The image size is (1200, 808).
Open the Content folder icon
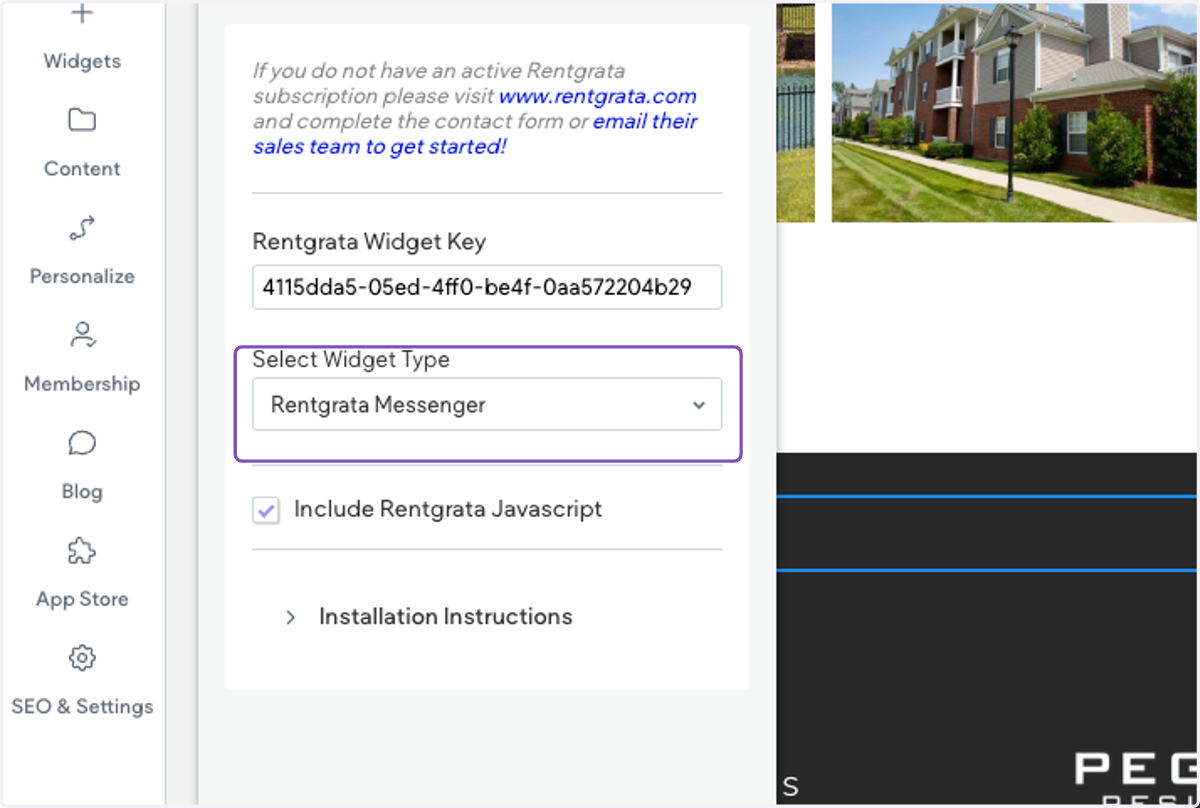coord(82,121)
